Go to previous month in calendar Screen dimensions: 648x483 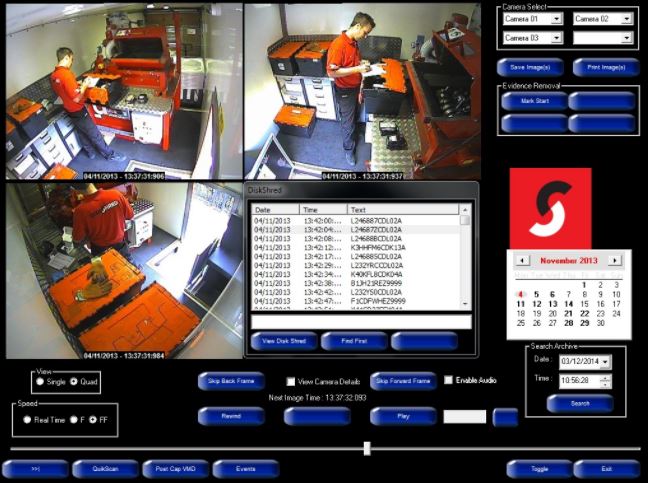point(522,261)
